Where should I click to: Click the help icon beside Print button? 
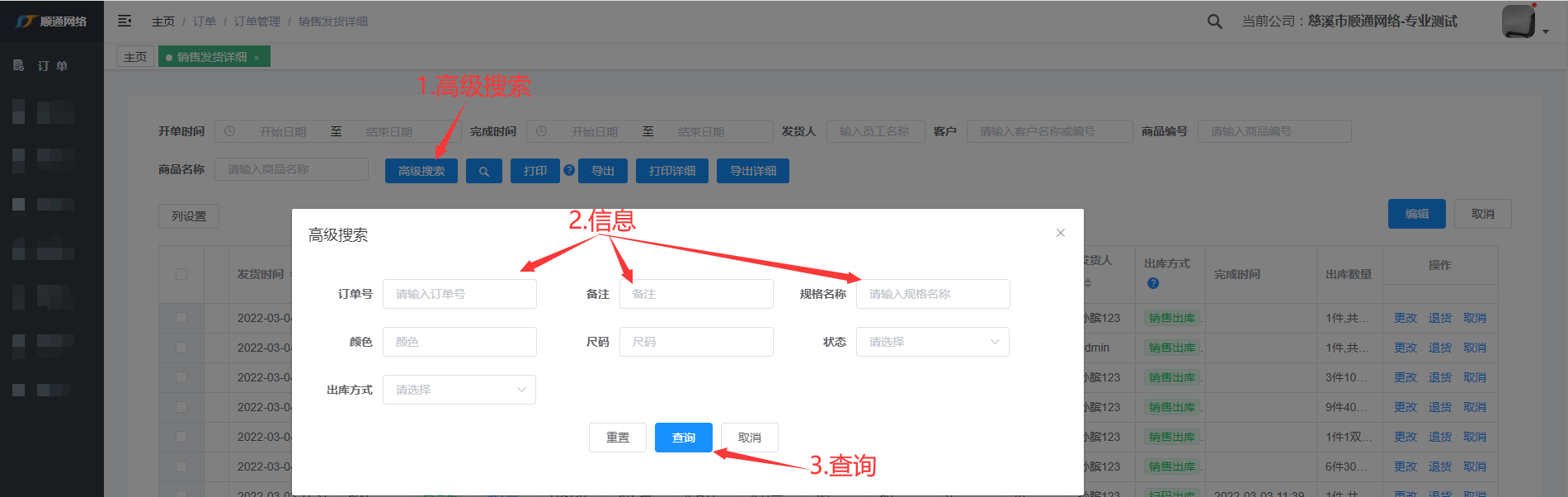click(569, 170)
